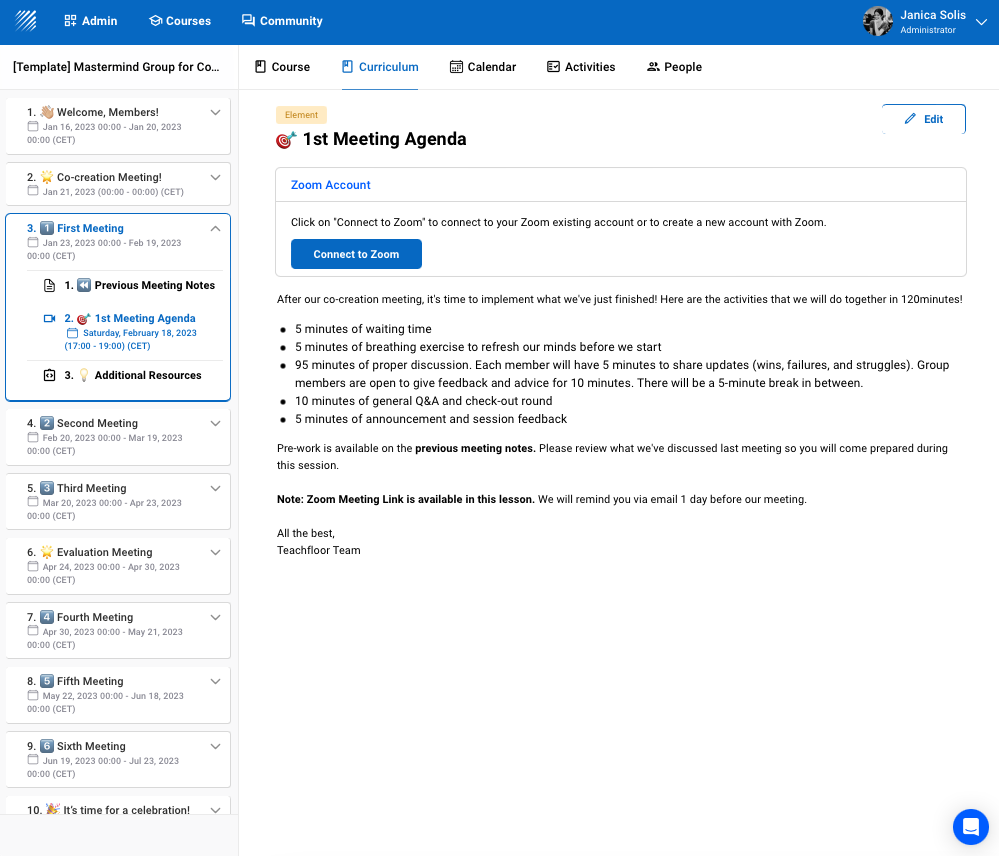Click the document icon beside Previous Meeting Notes
The height and width of the screenshot is (856, 999).
click(x=49, y=286)
